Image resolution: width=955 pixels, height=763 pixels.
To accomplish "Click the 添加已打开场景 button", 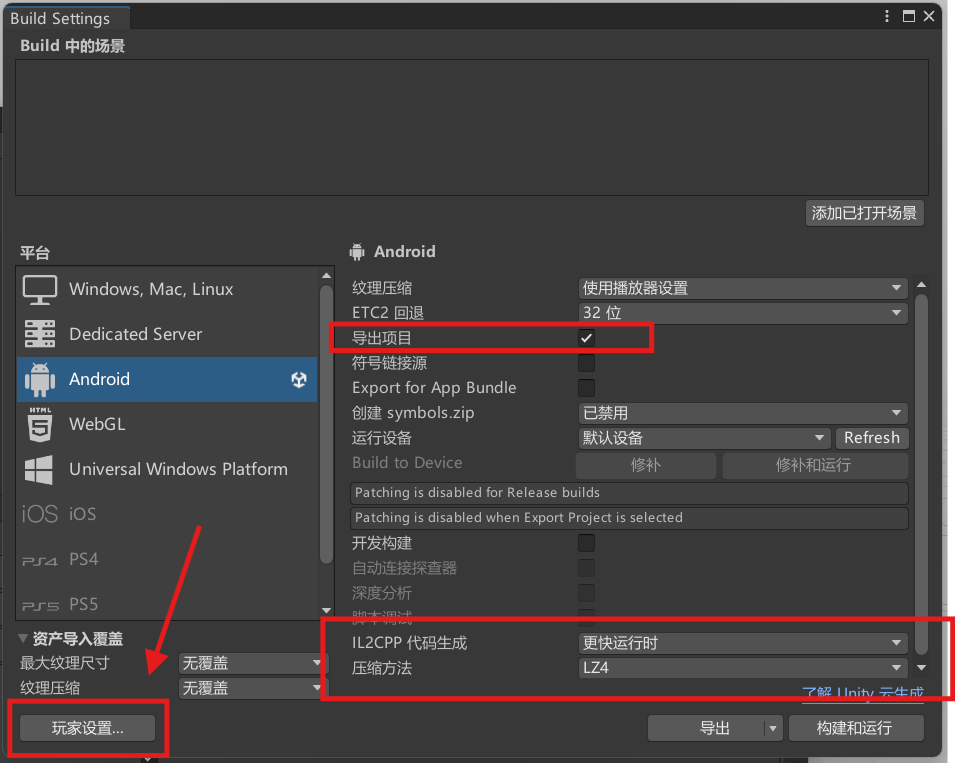I will click(x=864, y=213).
